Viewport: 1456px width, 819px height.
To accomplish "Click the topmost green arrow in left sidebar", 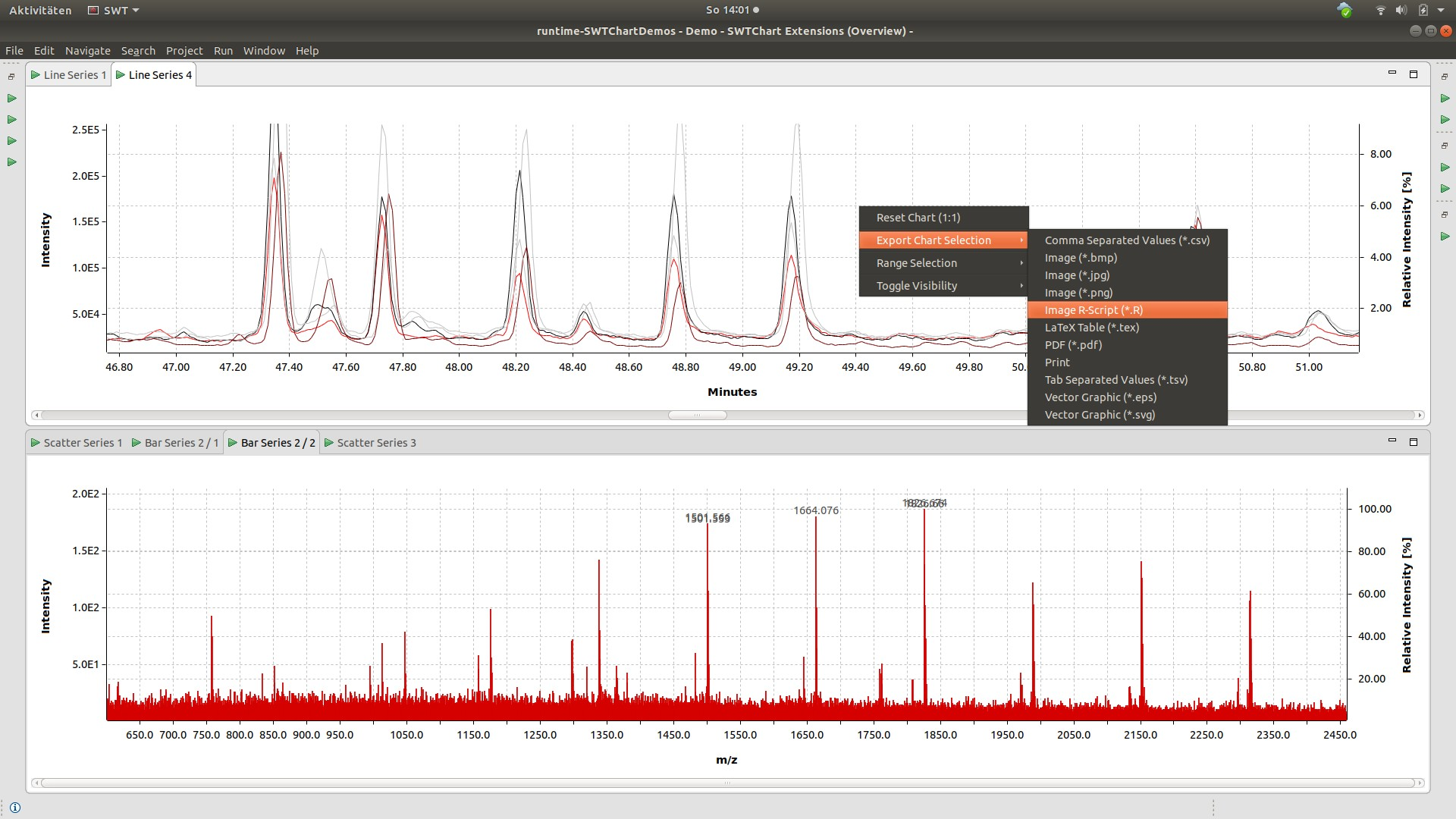I will 12,99.
